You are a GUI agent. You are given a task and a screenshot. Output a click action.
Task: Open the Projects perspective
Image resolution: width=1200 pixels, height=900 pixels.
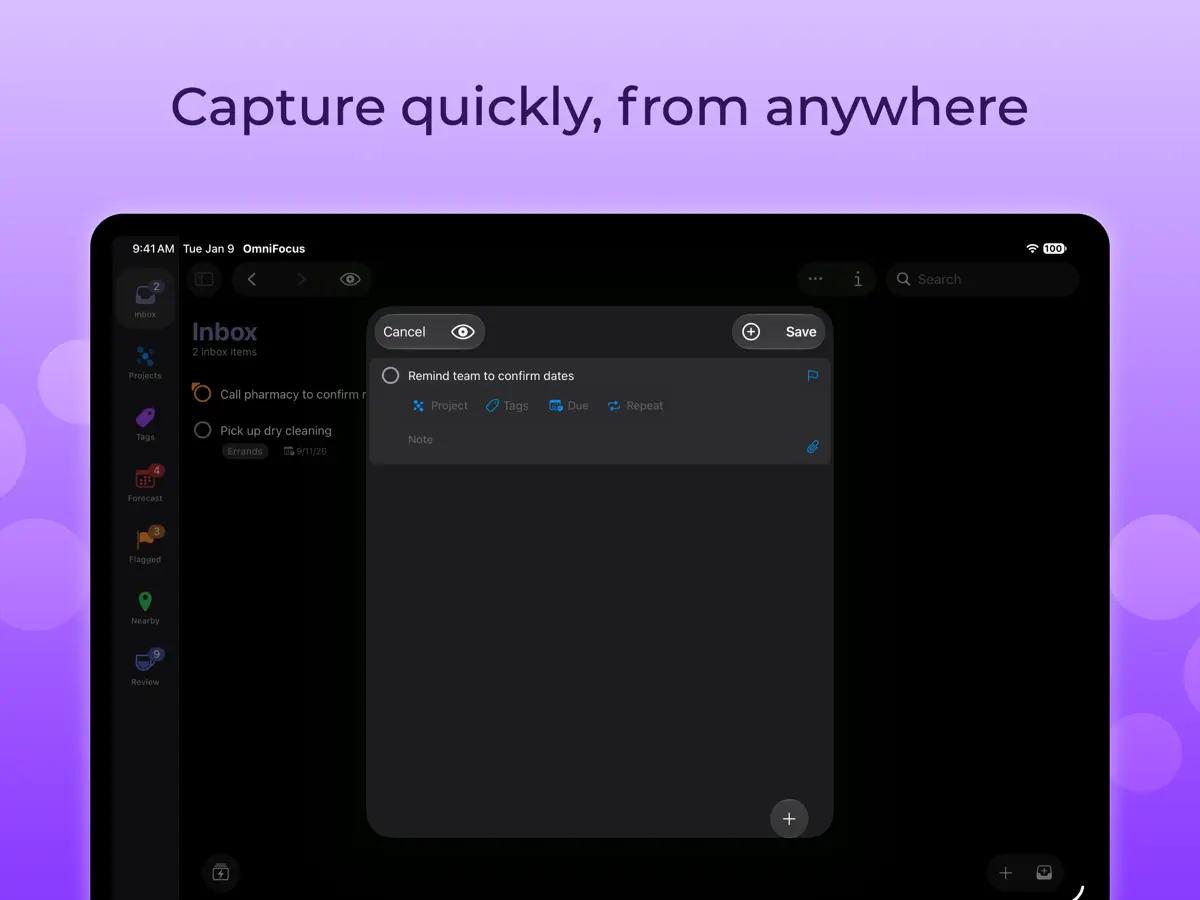(145, 362)
